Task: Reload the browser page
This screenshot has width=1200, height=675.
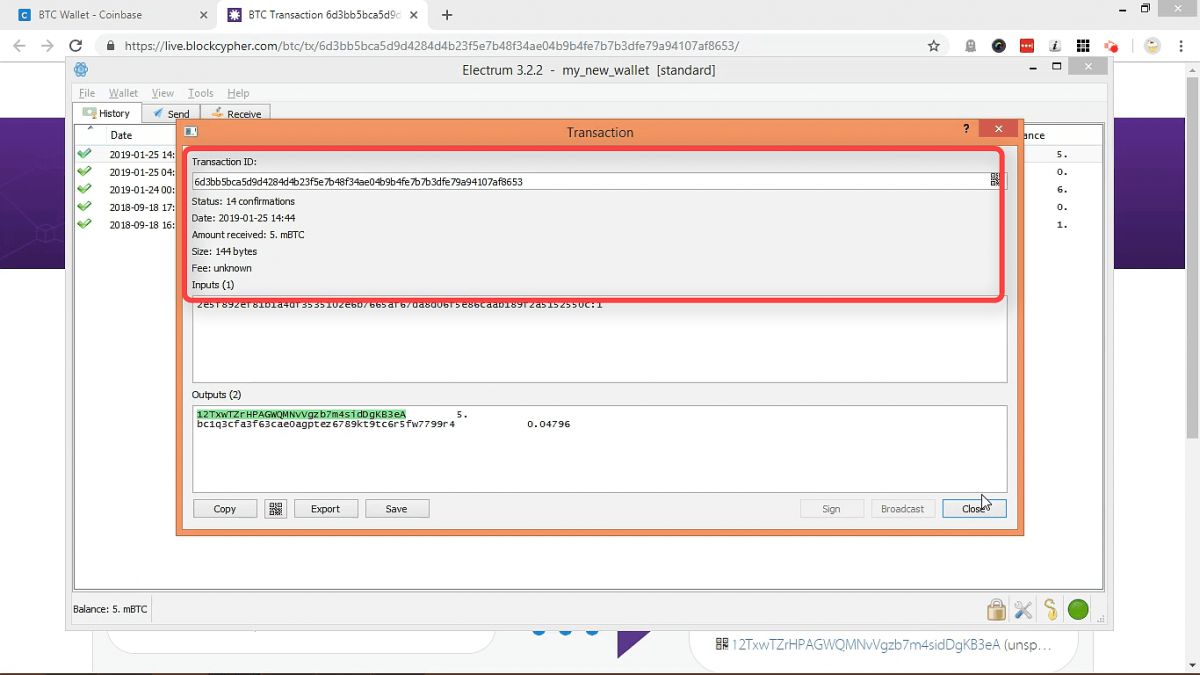Action: [75, 46]
